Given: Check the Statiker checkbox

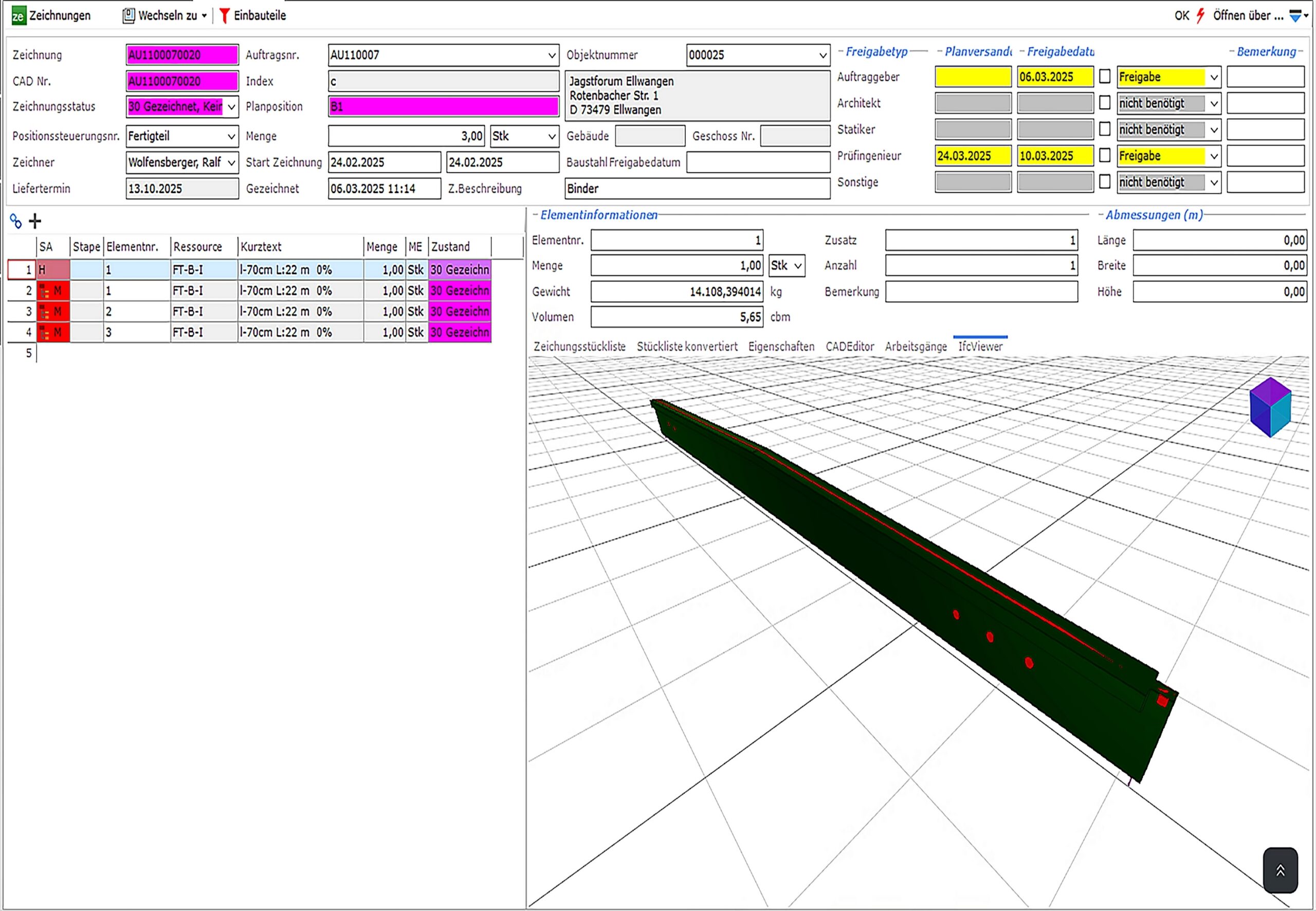Looking at the screenshot, I should point(1105,129).
